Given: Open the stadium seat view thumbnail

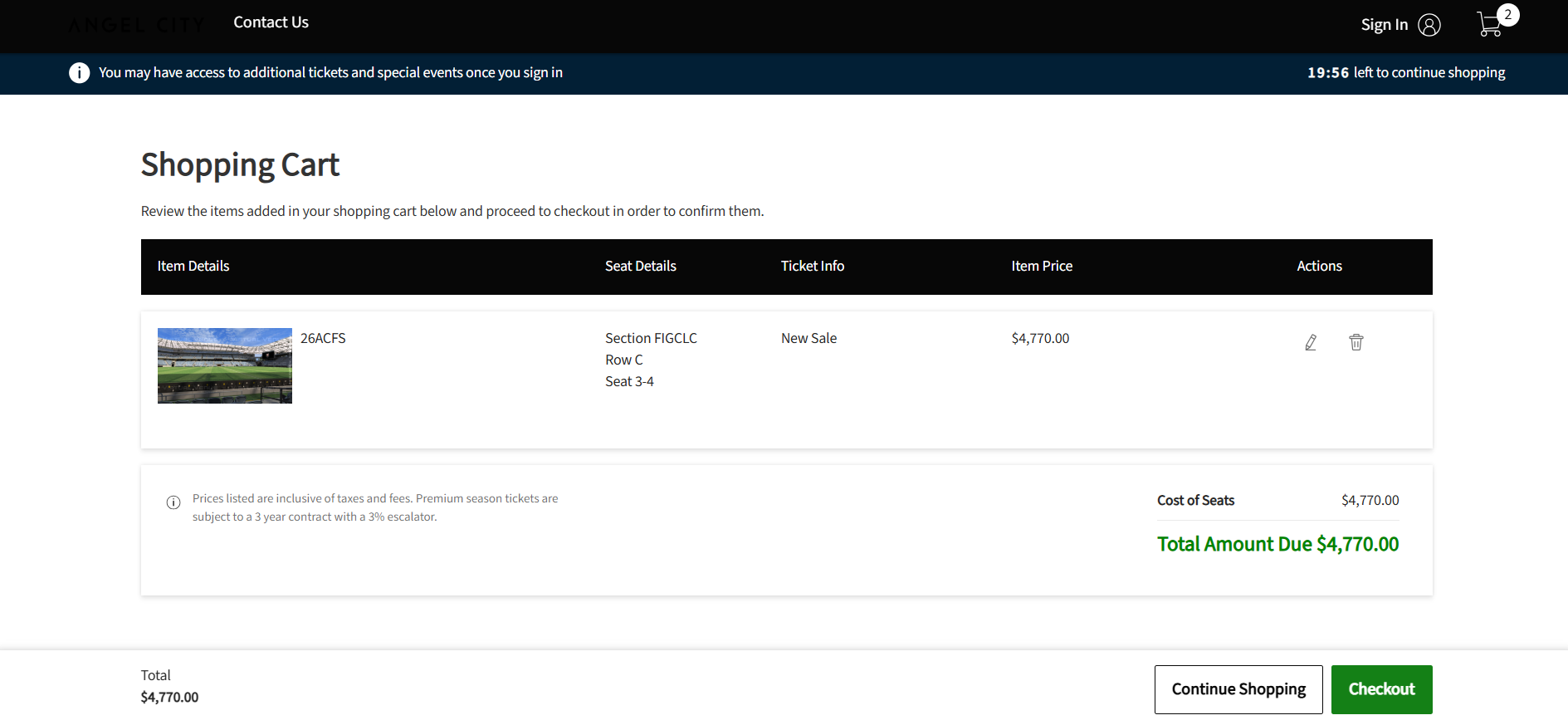Looking at the screenshot, I should pos(225,365).
